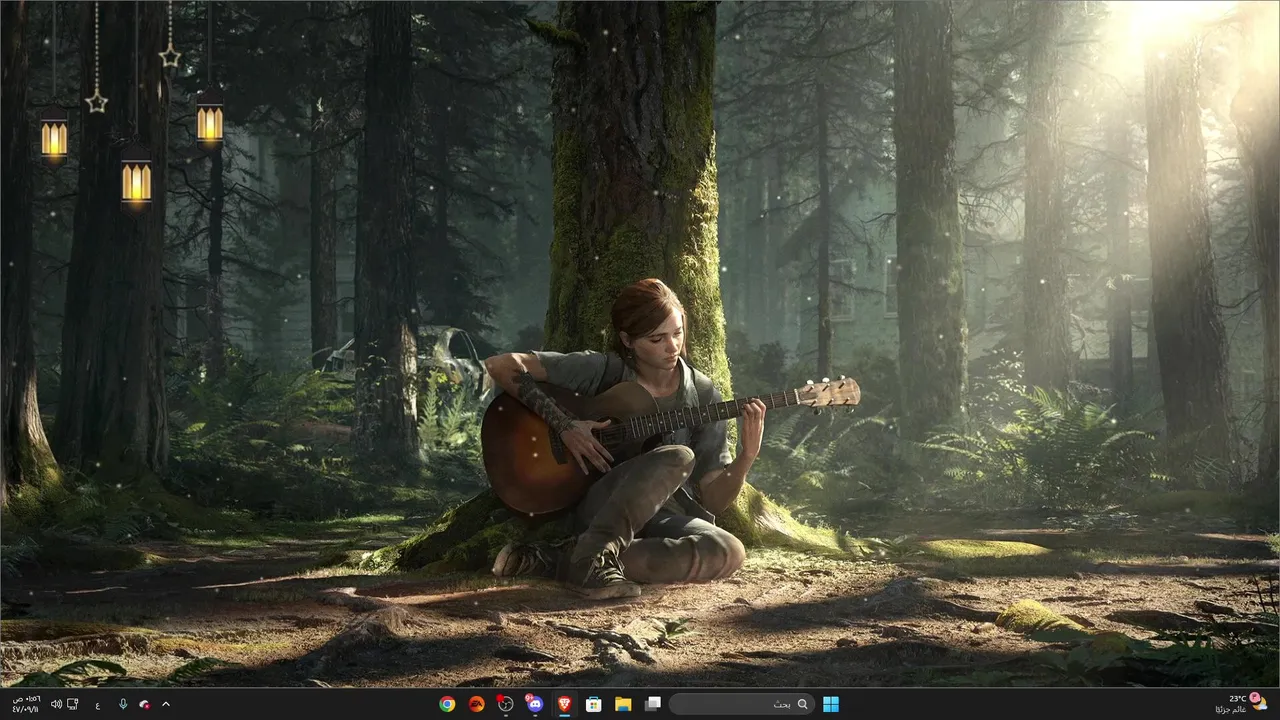Launch the EA app taskbar icon

476,704
